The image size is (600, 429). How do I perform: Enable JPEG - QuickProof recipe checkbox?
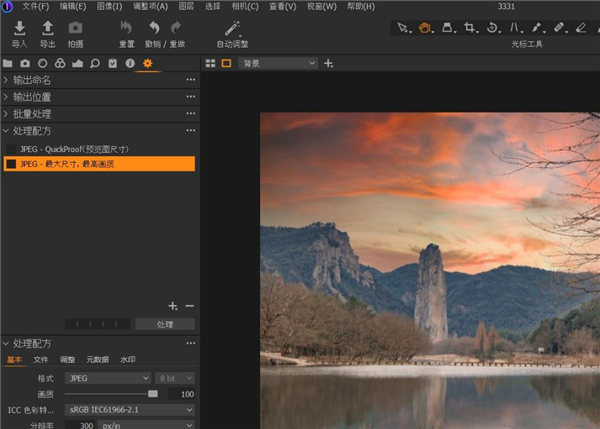pyautogui.click(x=11, y=149)
